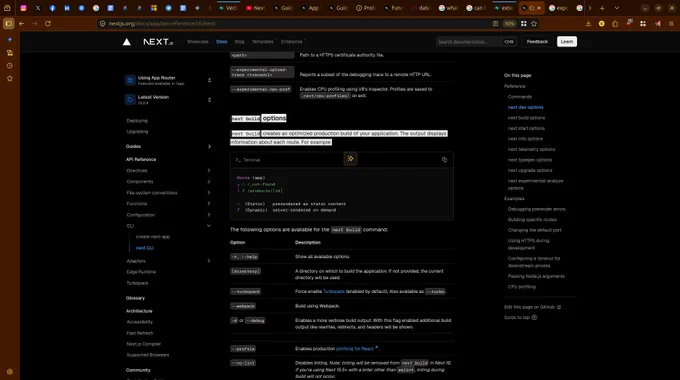
Task: Open the sidebar bookmarks star icon
Action: (10, 79)
